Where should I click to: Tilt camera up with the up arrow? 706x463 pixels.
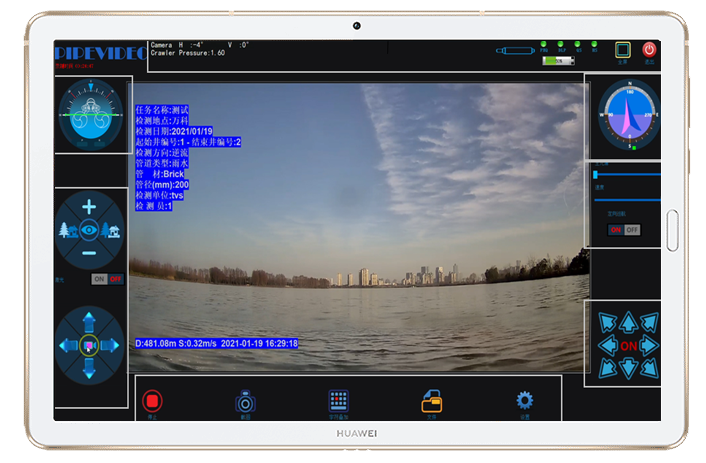[89, 320]
